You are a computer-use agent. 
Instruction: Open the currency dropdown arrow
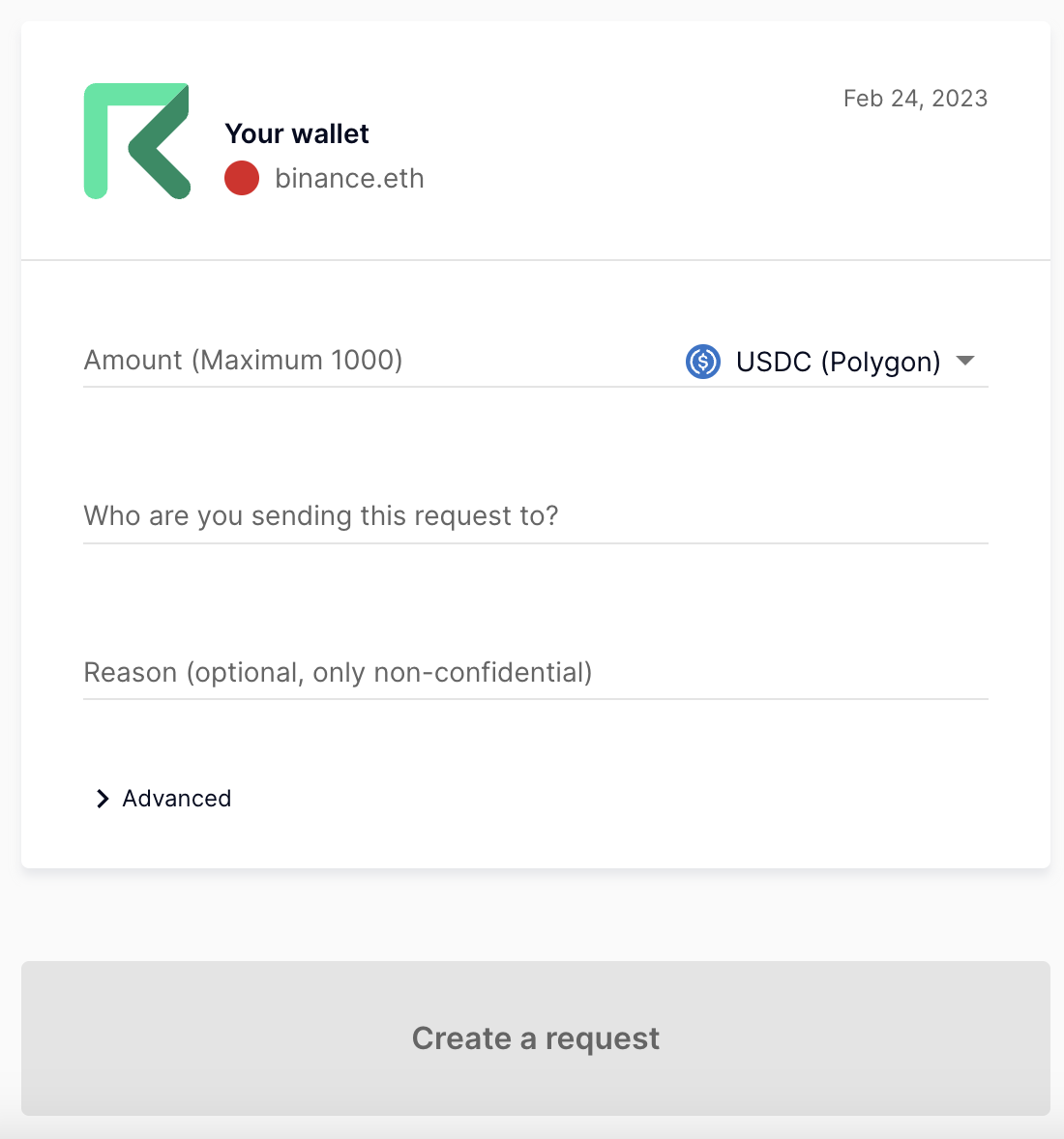point(964,361)
